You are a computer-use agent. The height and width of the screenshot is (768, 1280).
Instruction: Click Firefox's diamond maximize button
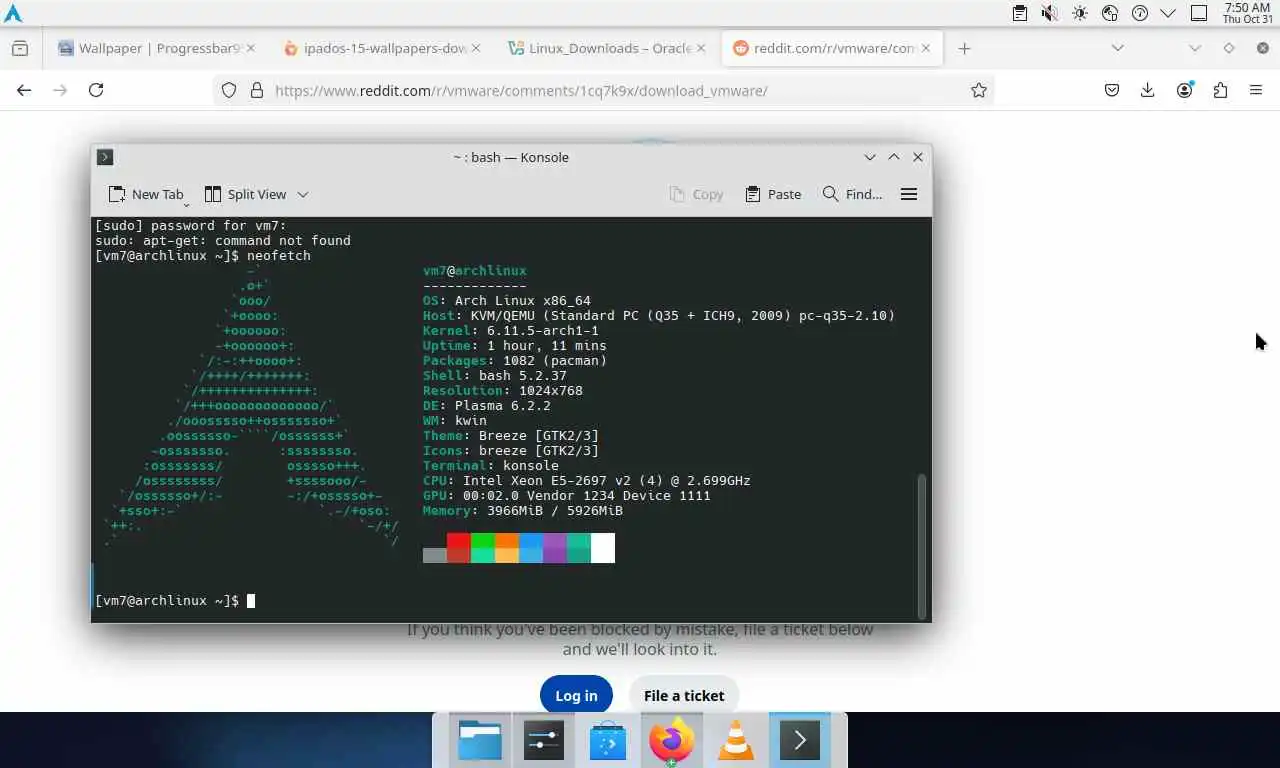(1229, 48)
